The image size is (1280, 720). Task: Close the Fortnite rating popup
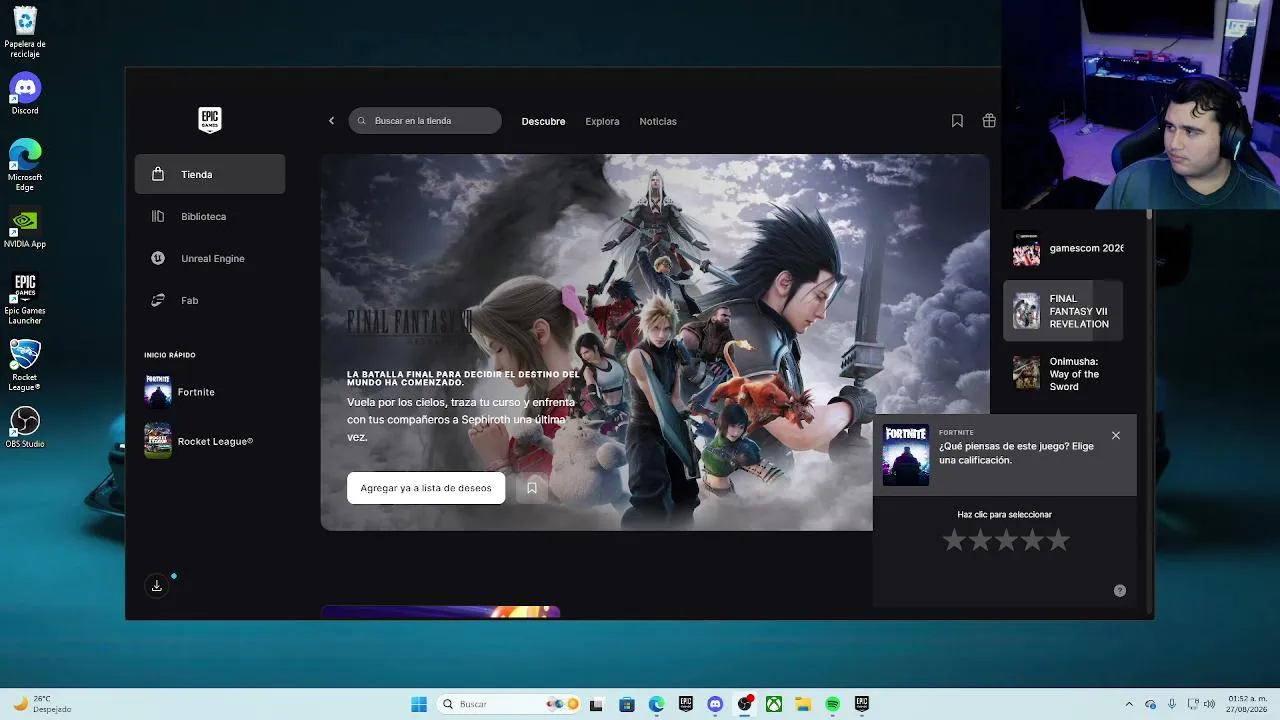(x=1116, y=435)
